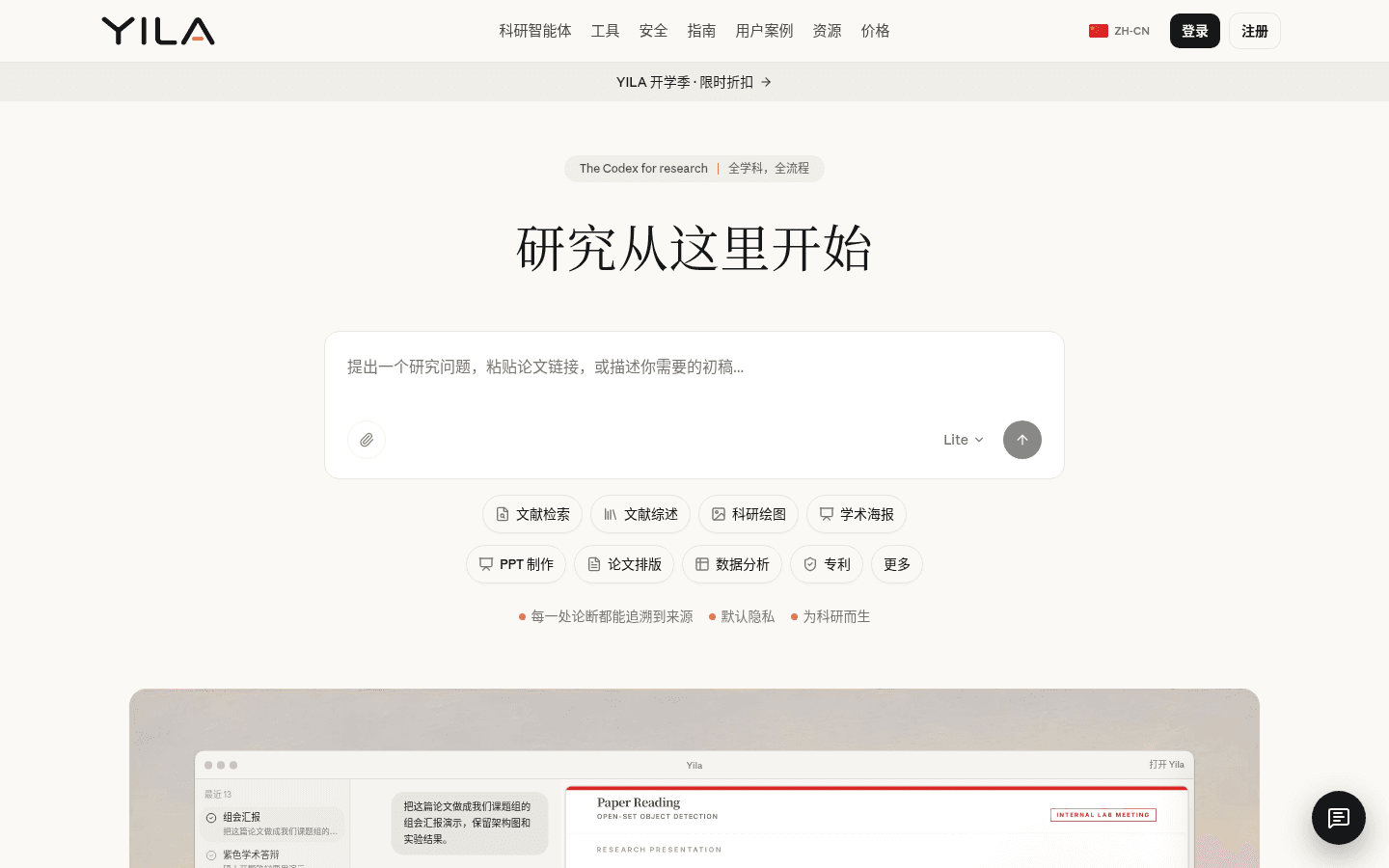Expand the 更多 options
The height and width of the screenshot is (868, 1389).
pos(897,564)
